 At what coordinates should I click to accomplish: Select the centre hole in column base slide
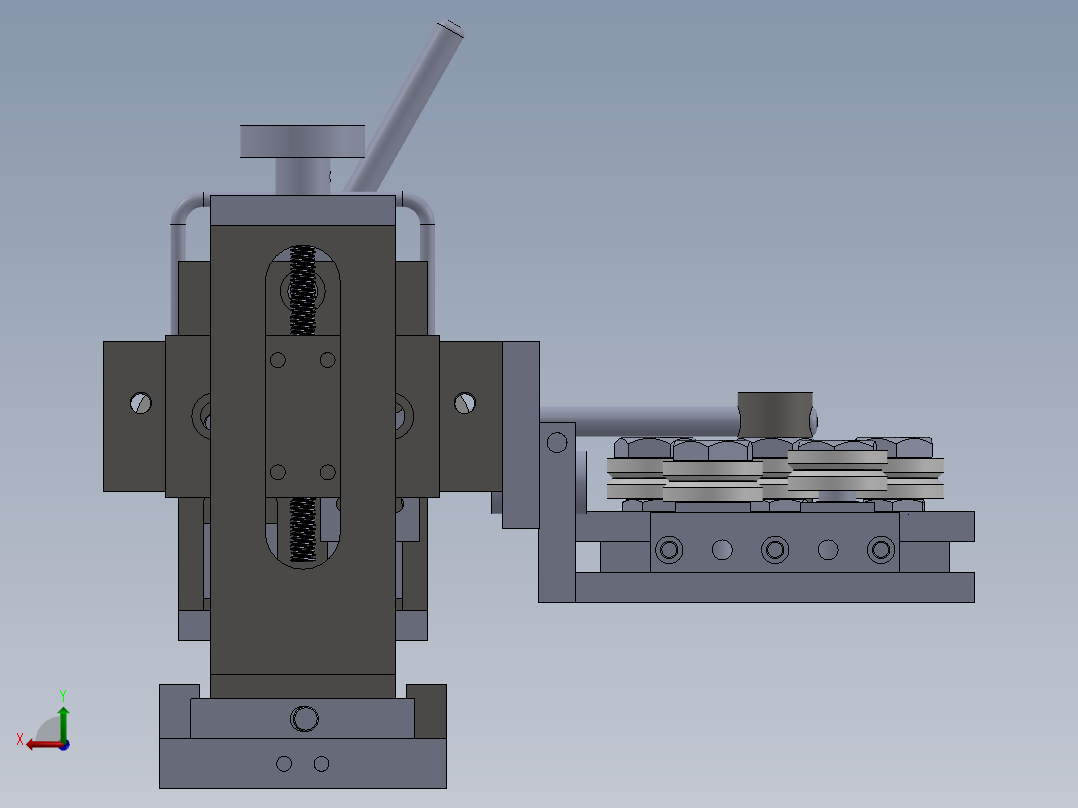tap(304, 719)
